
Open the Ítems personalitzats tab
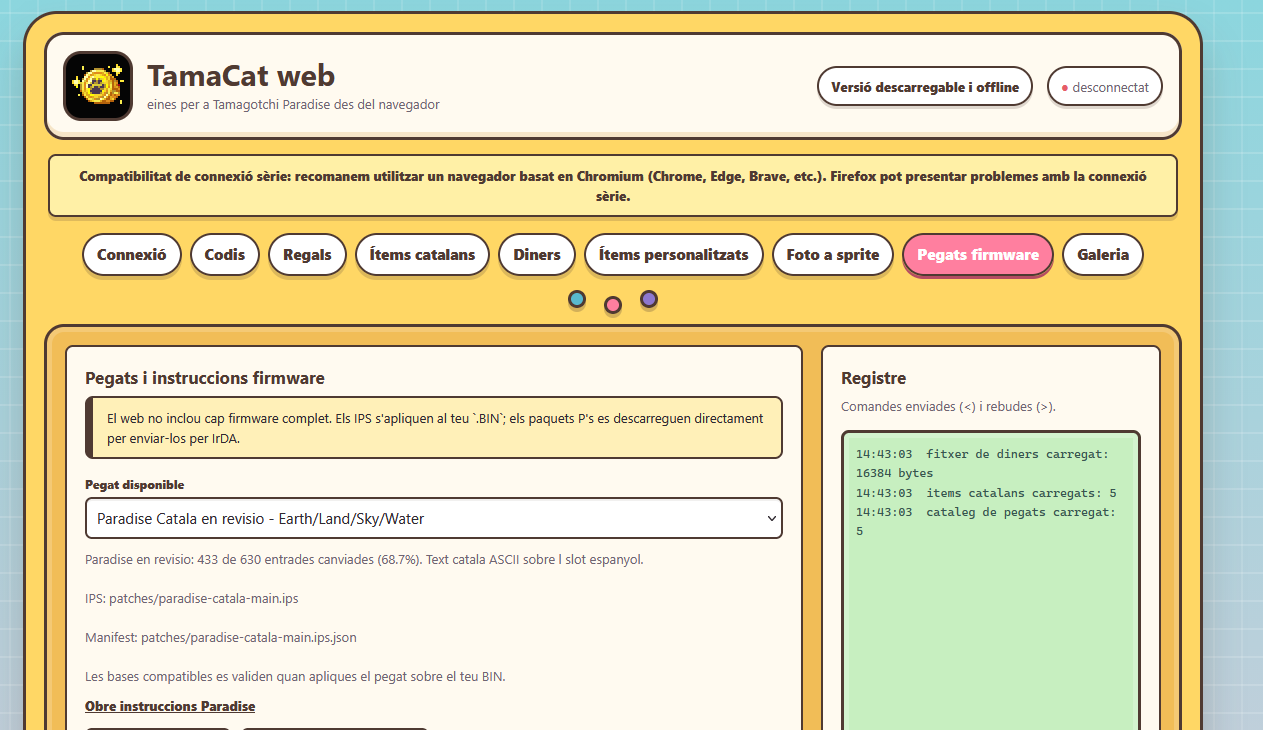point(674,255)
